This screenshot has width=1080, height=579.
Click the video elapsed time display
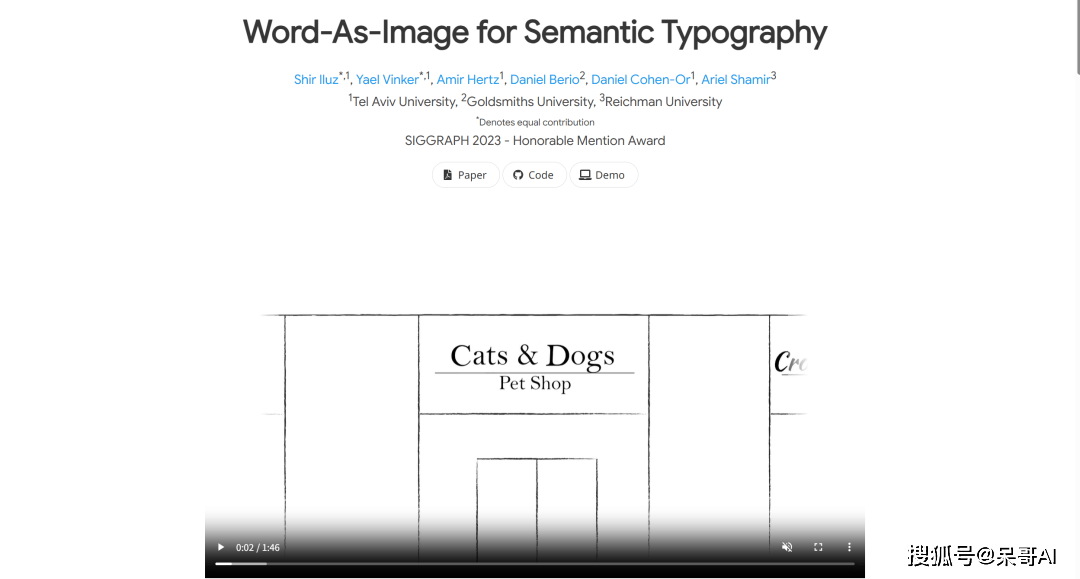(x=258, y=548)
